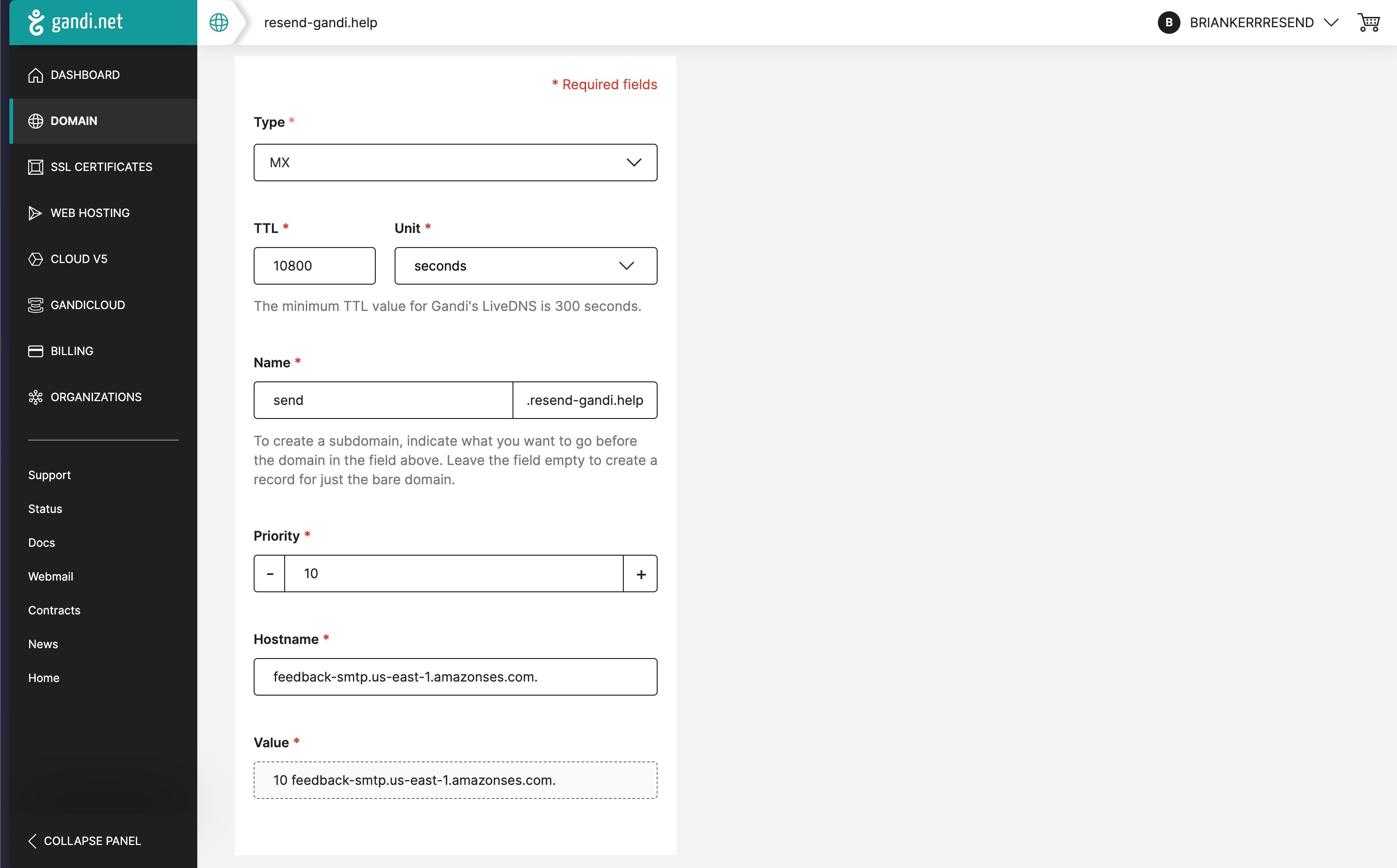The height and width of the screenshot is (868, 1397).
Task: Click the Required fields note
Action: [x=605, y=85]
